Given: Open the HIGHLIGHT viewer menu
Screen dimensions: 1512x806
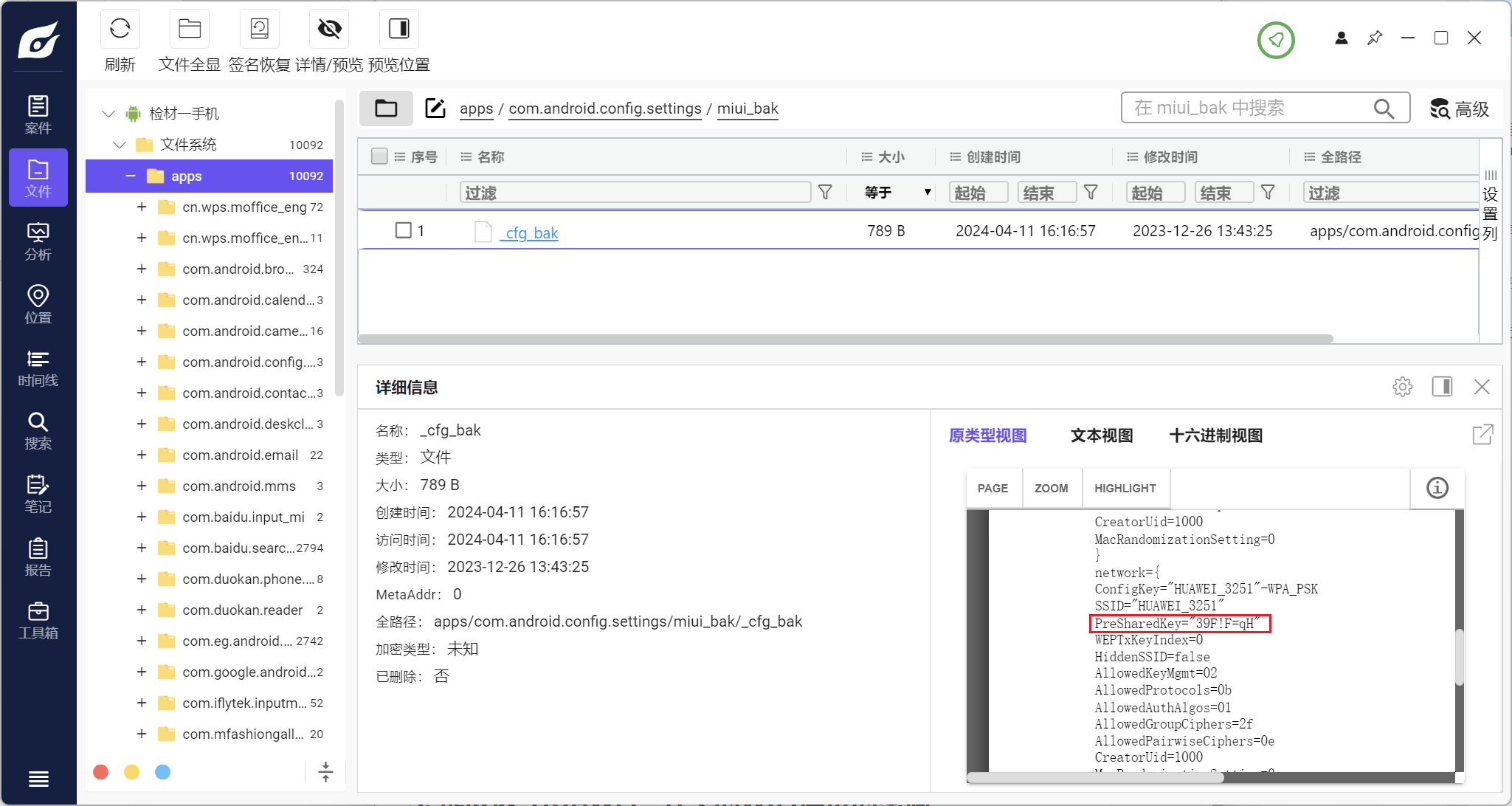Looking at the screenshot, I should coord(1125,488).
